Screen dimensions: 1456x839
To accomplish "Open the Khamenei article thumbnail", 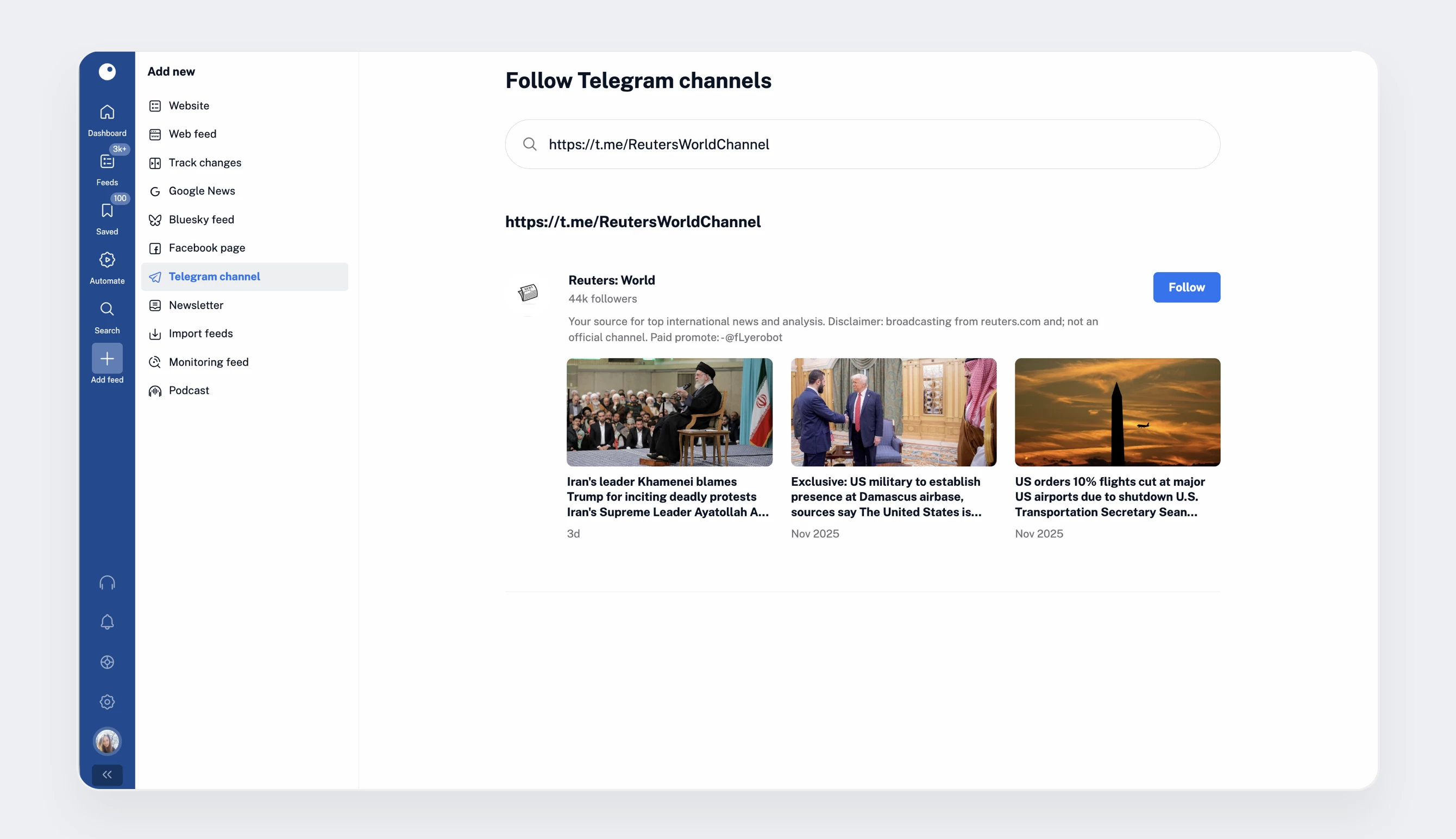I will pos(669,412).
